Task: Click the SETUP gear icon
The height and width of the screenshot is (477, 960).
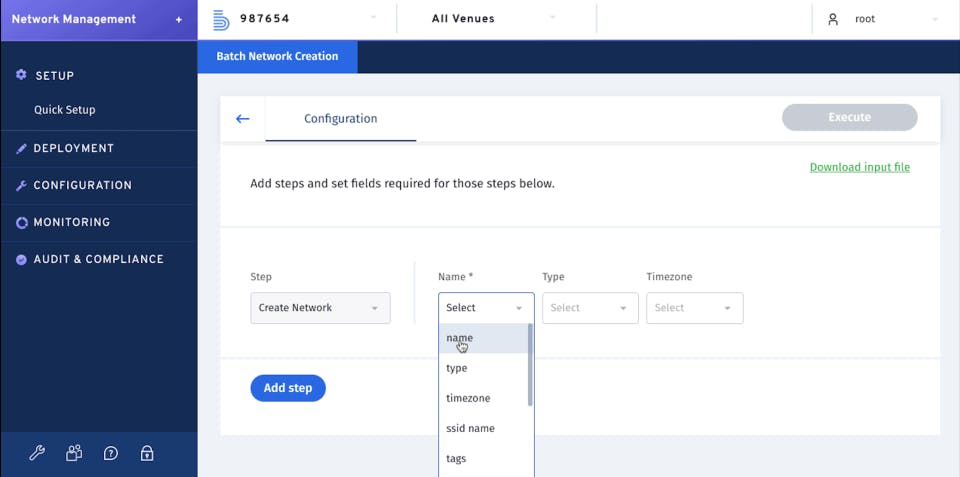Action: point(21,75)
